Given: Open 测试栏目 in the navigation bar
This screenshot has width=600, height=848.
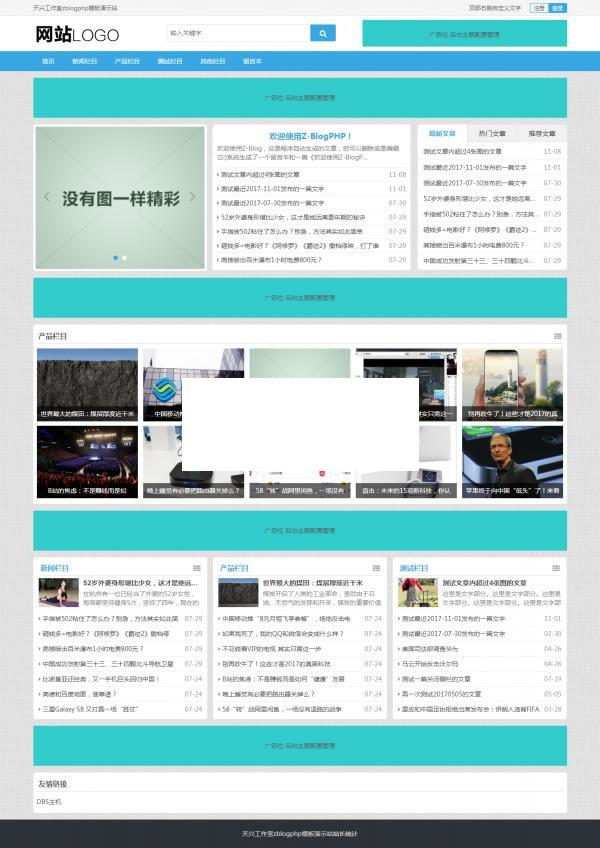Looking at the screenshot, I should [170, 61].
